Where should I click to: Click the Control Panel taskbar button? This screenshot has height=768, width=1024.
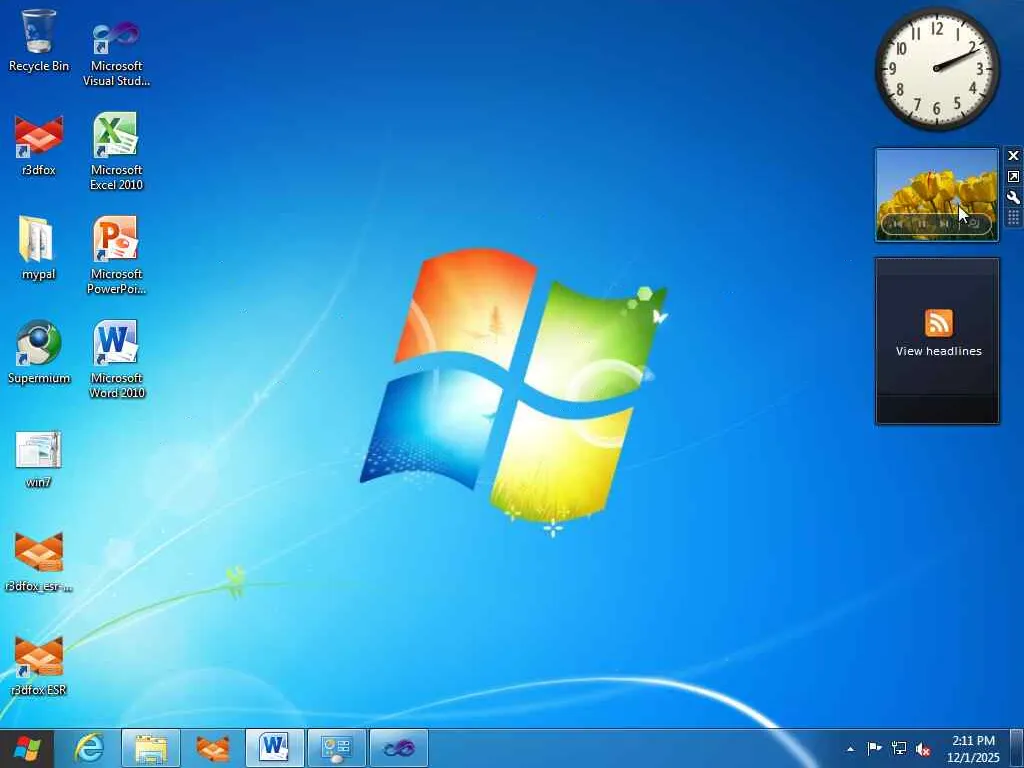pos(337,748)
